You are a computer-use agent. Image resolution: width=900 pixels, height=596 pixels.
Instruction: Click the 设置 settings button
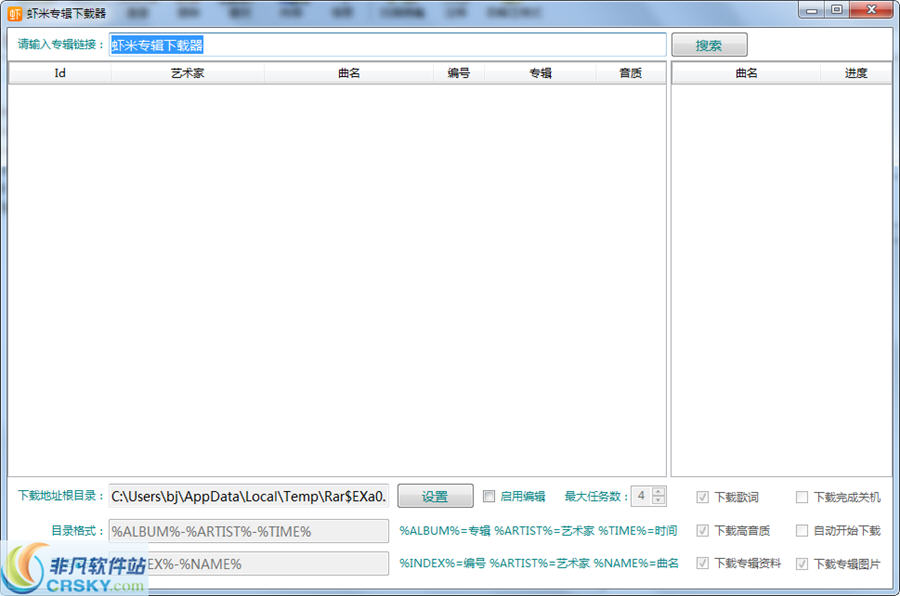coord(435,496)
